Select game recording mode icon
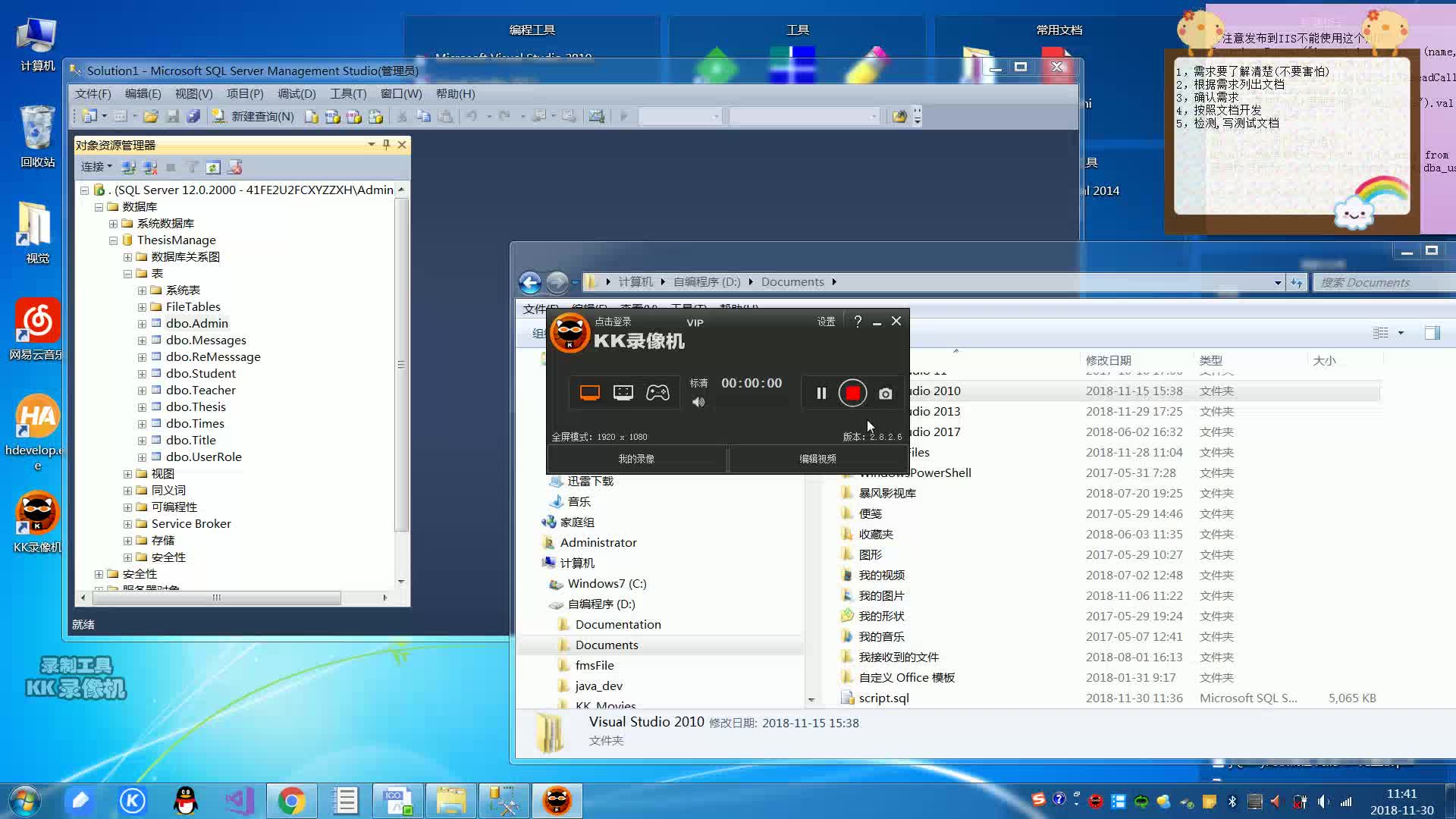1456x819 pixels. pyautogui.click(x=657, y=392)
